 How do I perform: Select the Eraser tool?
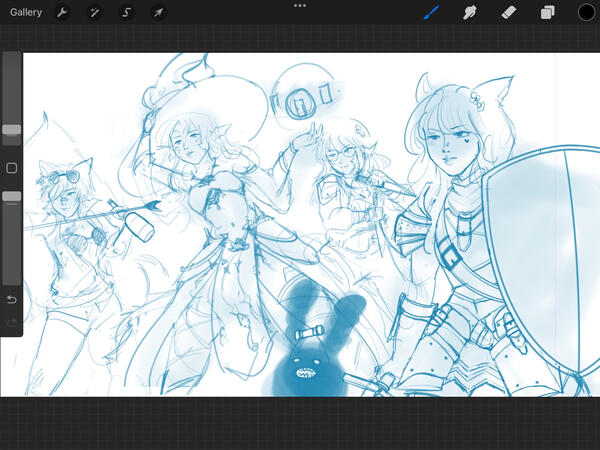507,13
